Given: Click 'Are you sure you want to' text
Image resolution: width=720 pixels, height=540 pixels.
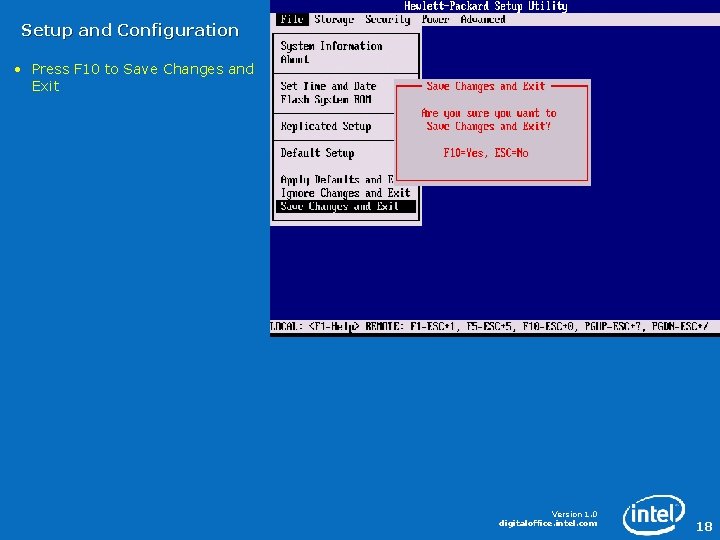Looking at the screenshot, I should [489, 113].
